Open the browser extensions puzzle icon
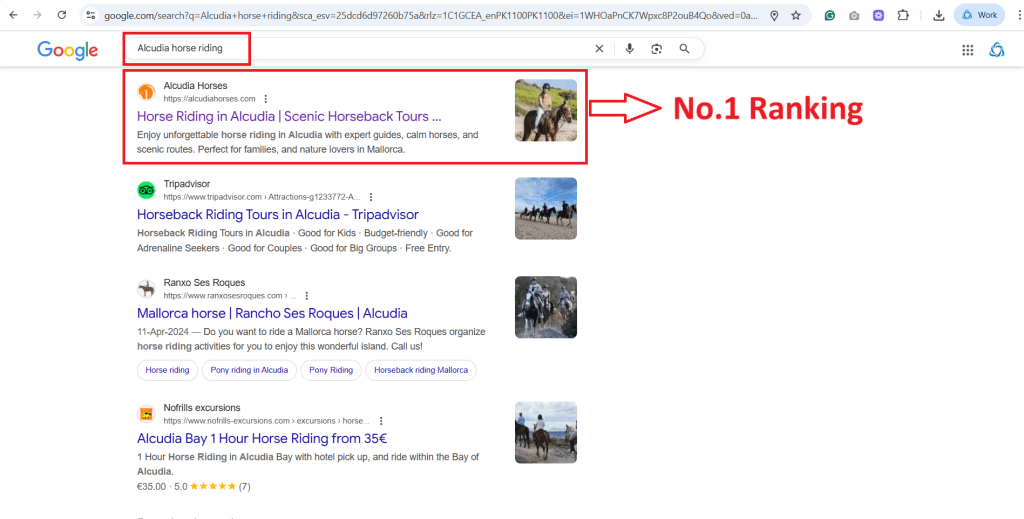 (903, 16)
